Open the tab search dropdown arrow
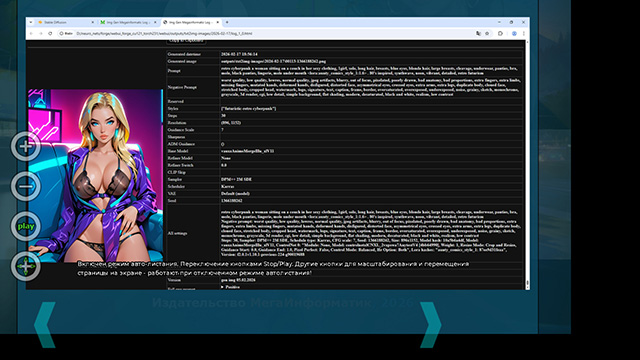 pos(31,22)
